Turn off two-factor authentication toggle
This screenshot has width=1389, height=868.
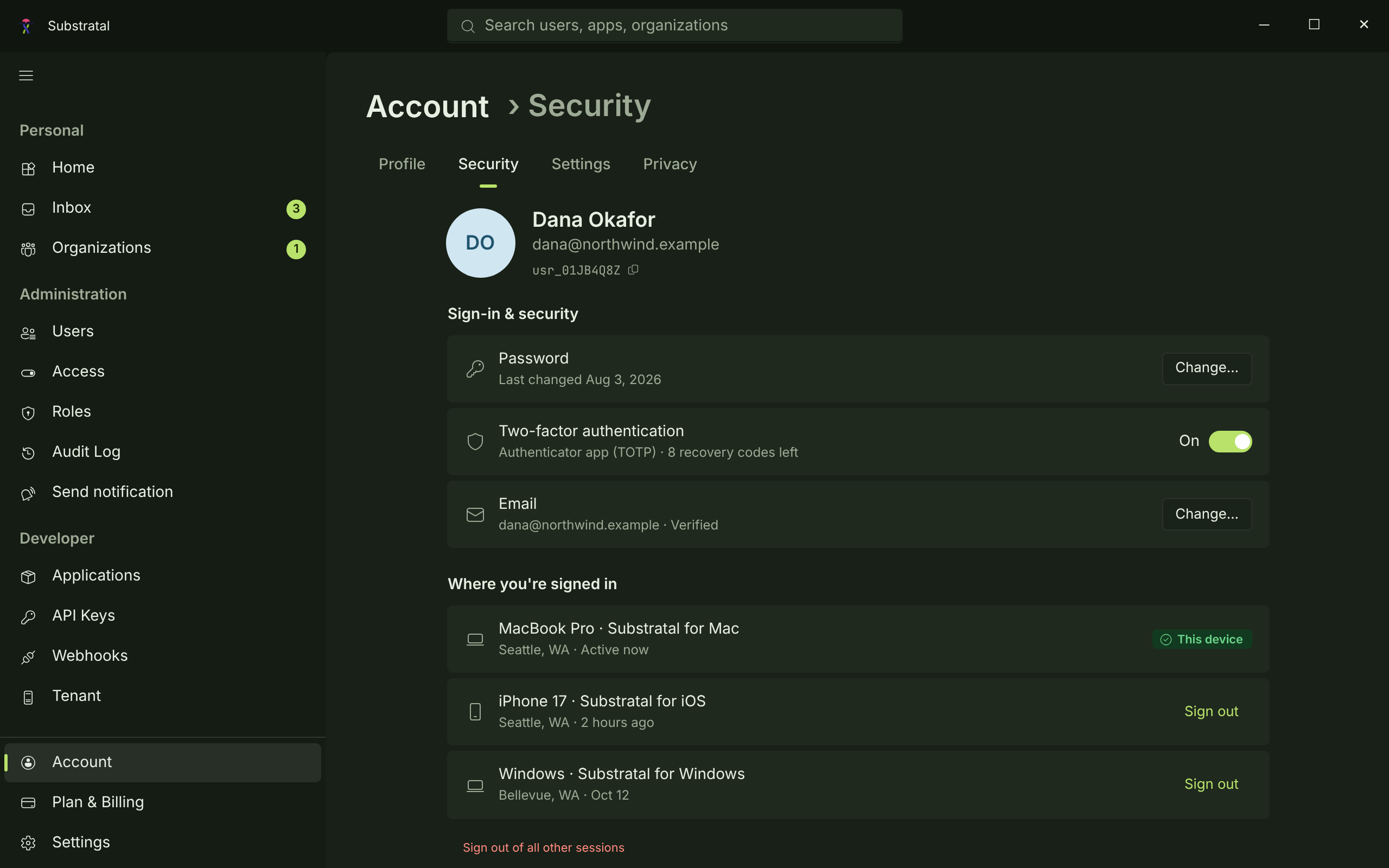click(x=1230, y=442)
